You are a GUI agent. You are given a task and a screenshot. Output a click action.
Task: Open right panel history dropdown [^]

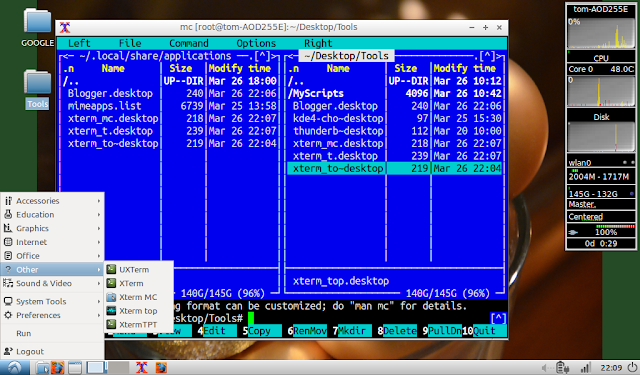(x=487, y=56)
